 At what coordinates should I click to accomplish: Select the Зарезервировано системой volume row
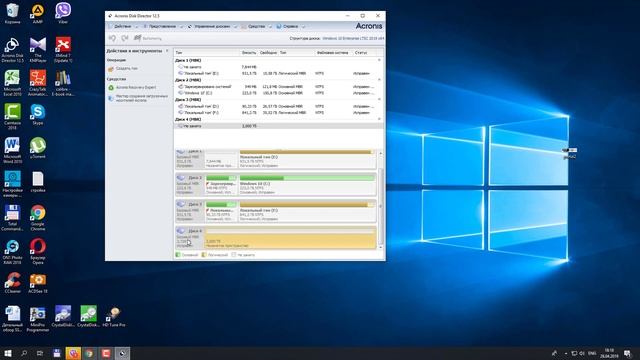click(x=278, y=87)
